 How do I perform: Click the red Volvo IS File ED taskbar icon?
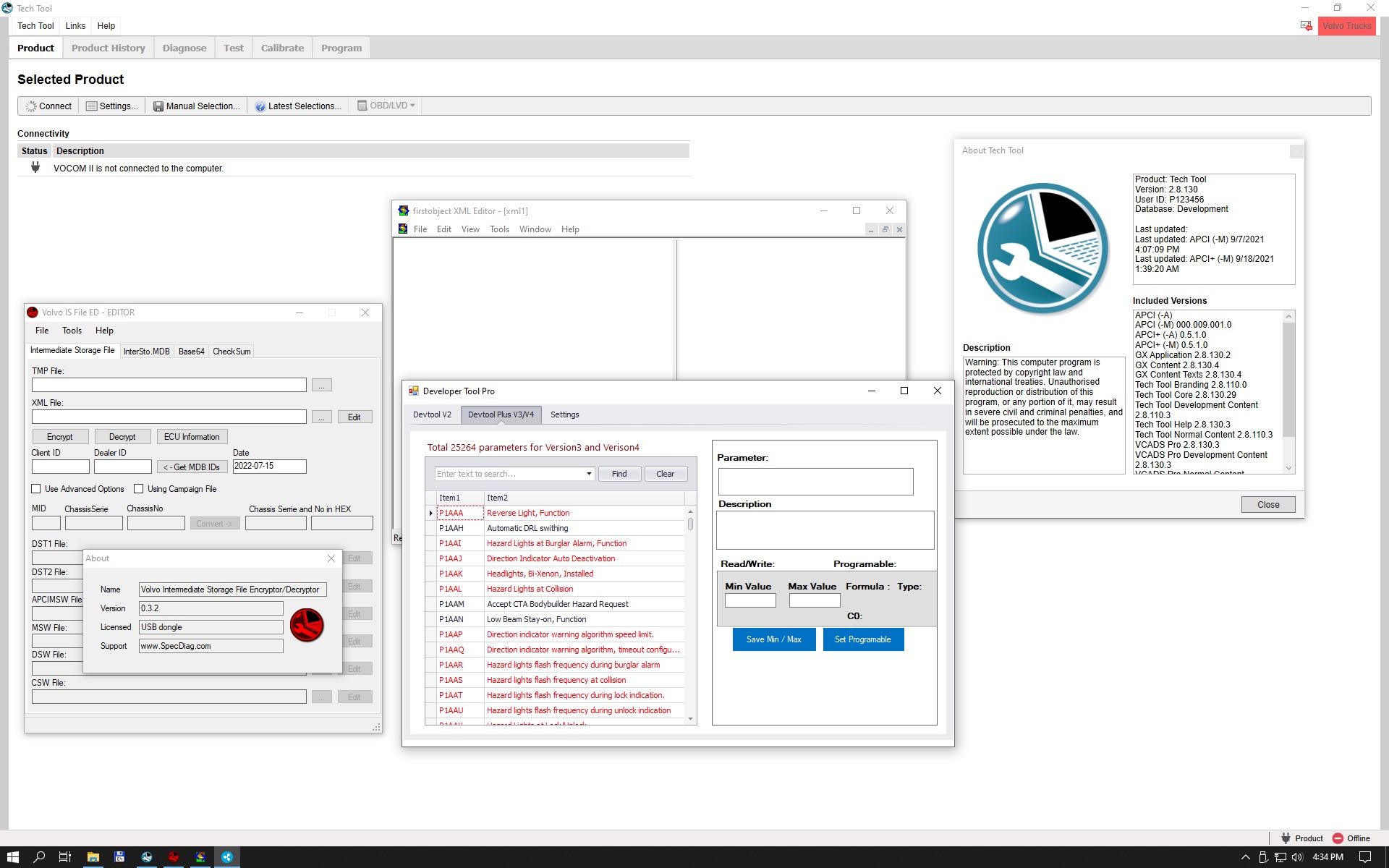(x=174, y=857)
